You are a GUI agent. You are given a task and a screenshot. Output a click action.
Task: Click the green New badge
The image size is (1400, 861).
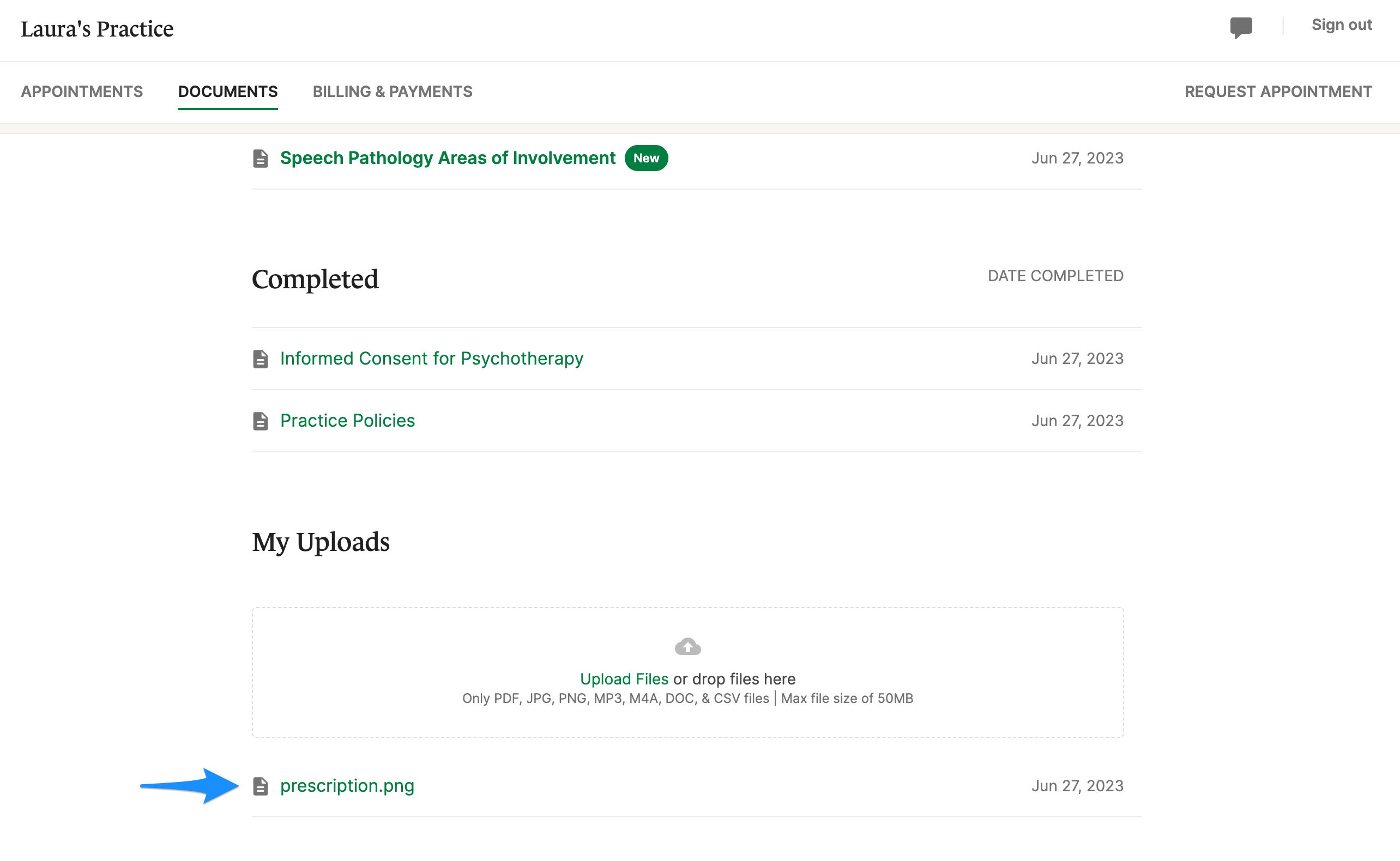646,159
